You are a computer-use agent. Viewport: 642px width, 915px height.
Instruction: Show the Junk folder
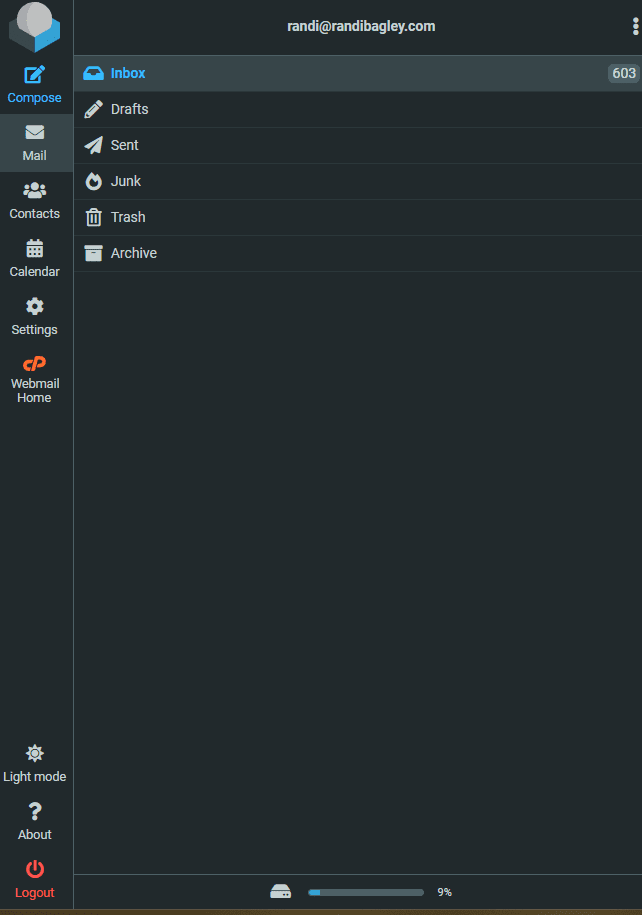126,181
